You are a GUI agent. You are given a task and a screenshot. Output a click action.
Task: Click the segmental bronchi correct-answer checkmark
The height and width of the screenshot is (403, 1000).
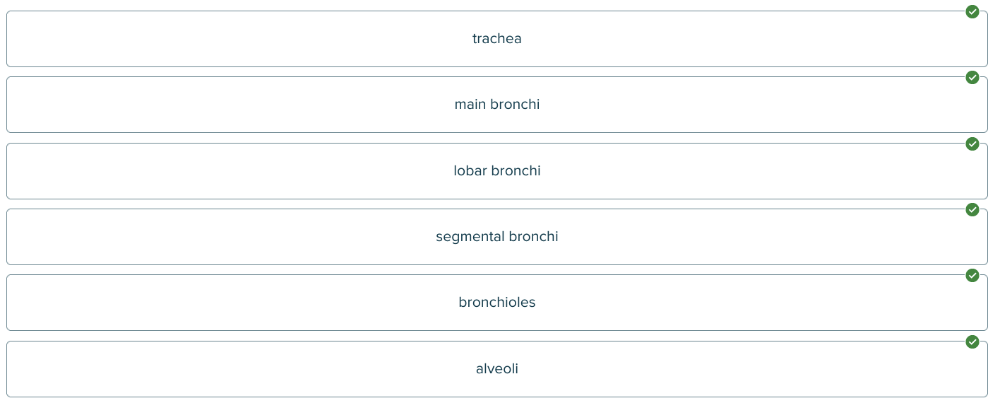click(972, 210)
